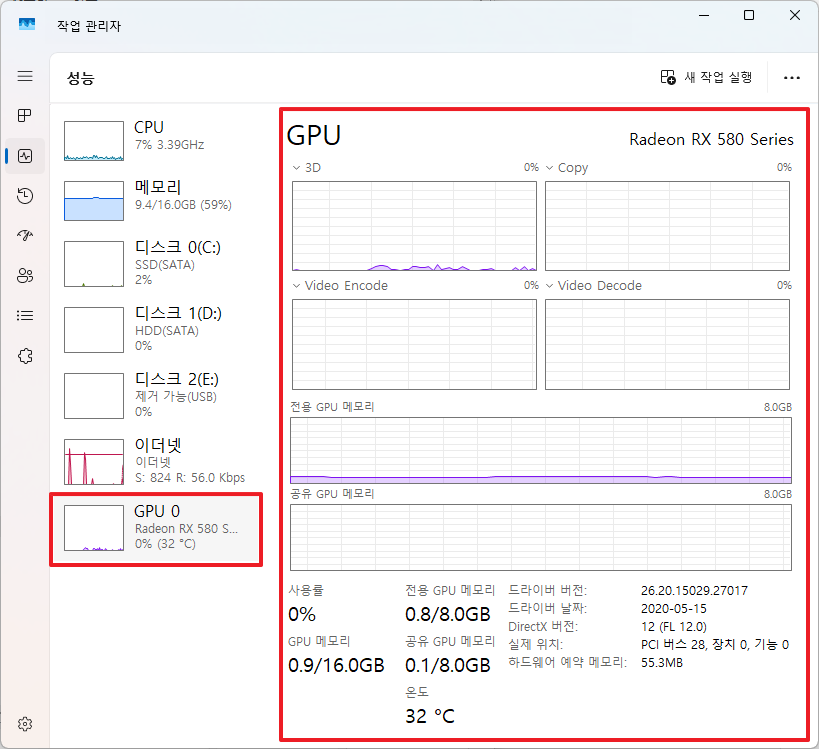Select 디스크 0(C:) item
819x749 pixels.
pyautogui.click(x=156, y=264)
